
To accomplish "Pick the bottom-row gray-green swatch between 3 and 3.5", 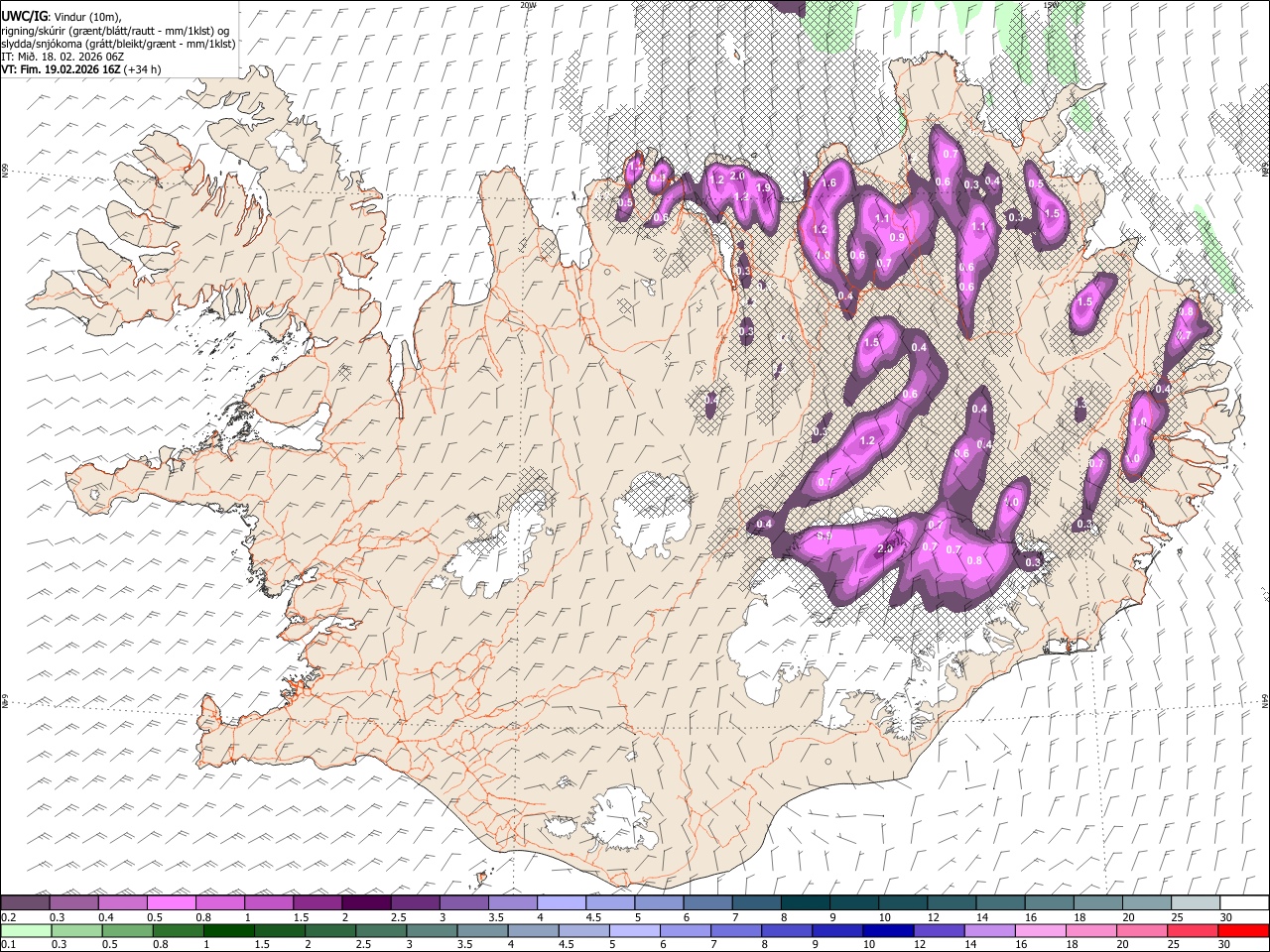I will point(432,930).
